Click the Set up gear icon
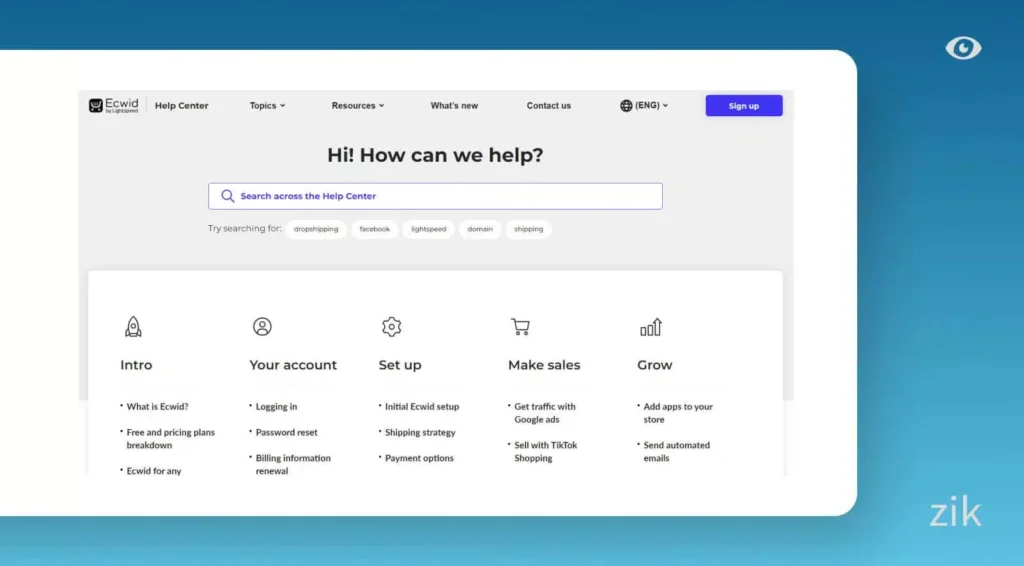Image resolution: width=1024 pixels, height=566 pixels. (x=391, y=327)
